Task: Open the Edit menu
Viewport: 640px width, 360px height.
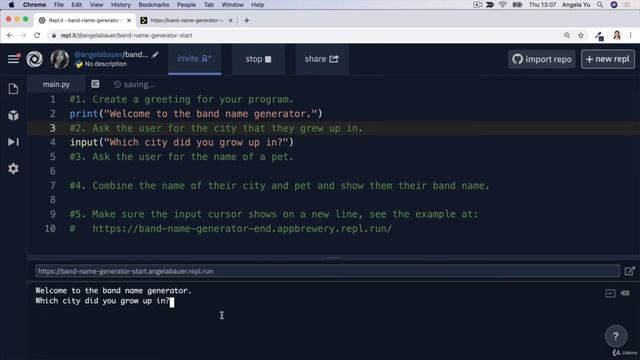Action: coord(76,4)
